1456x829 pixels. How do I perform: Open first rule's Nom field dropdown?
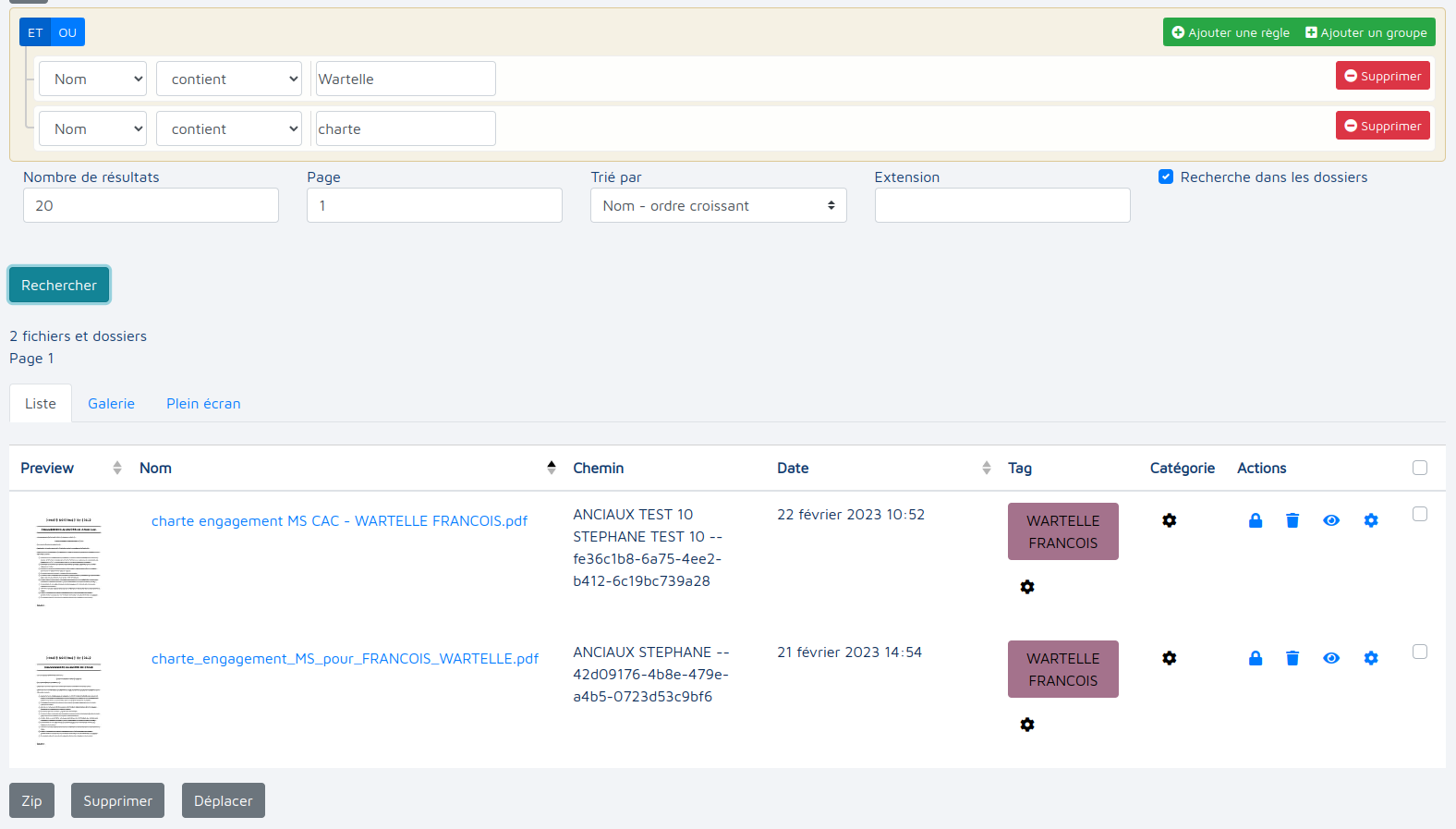pos(93,79)
